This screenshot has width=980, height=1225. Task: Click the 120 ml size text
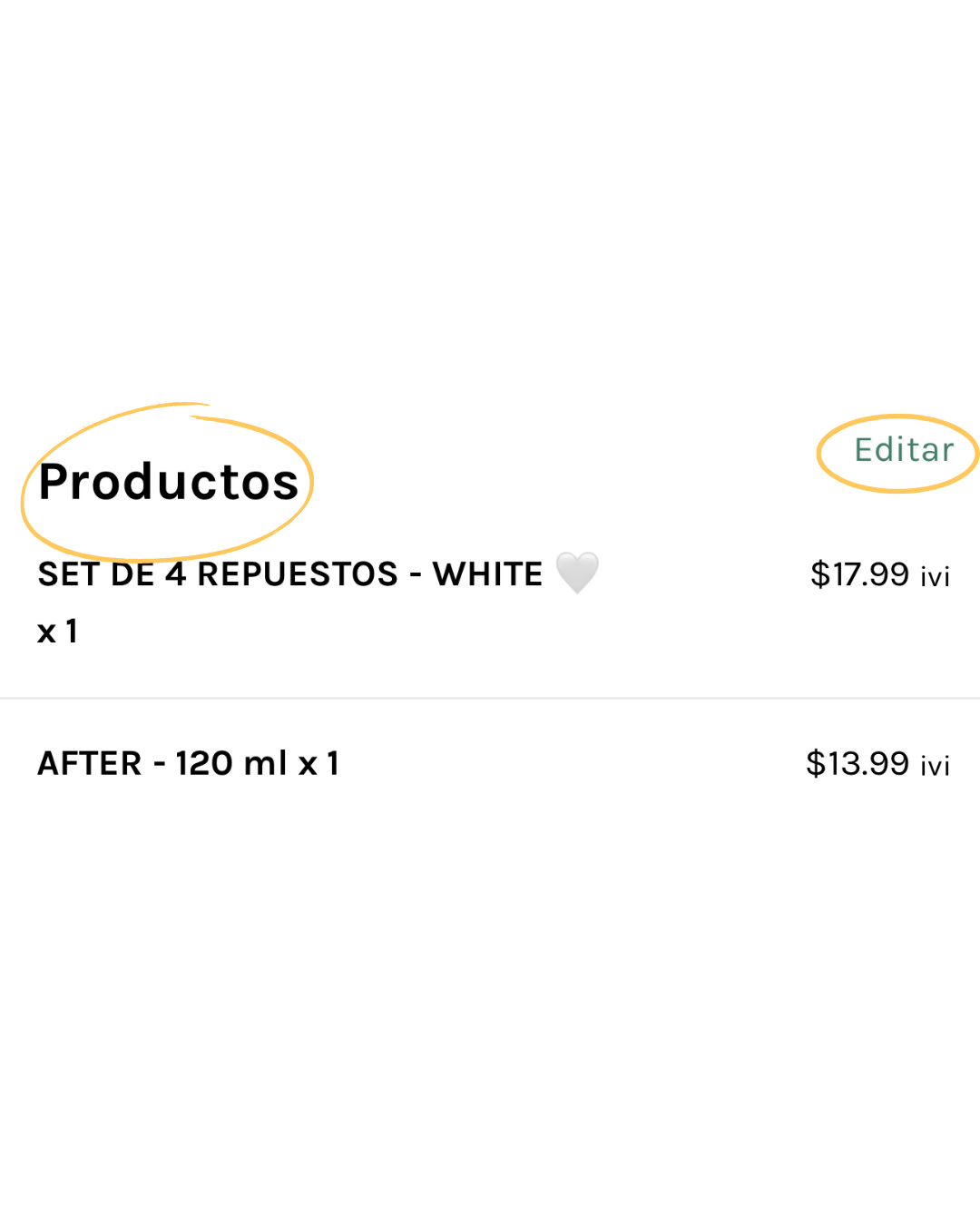(231, 763)
